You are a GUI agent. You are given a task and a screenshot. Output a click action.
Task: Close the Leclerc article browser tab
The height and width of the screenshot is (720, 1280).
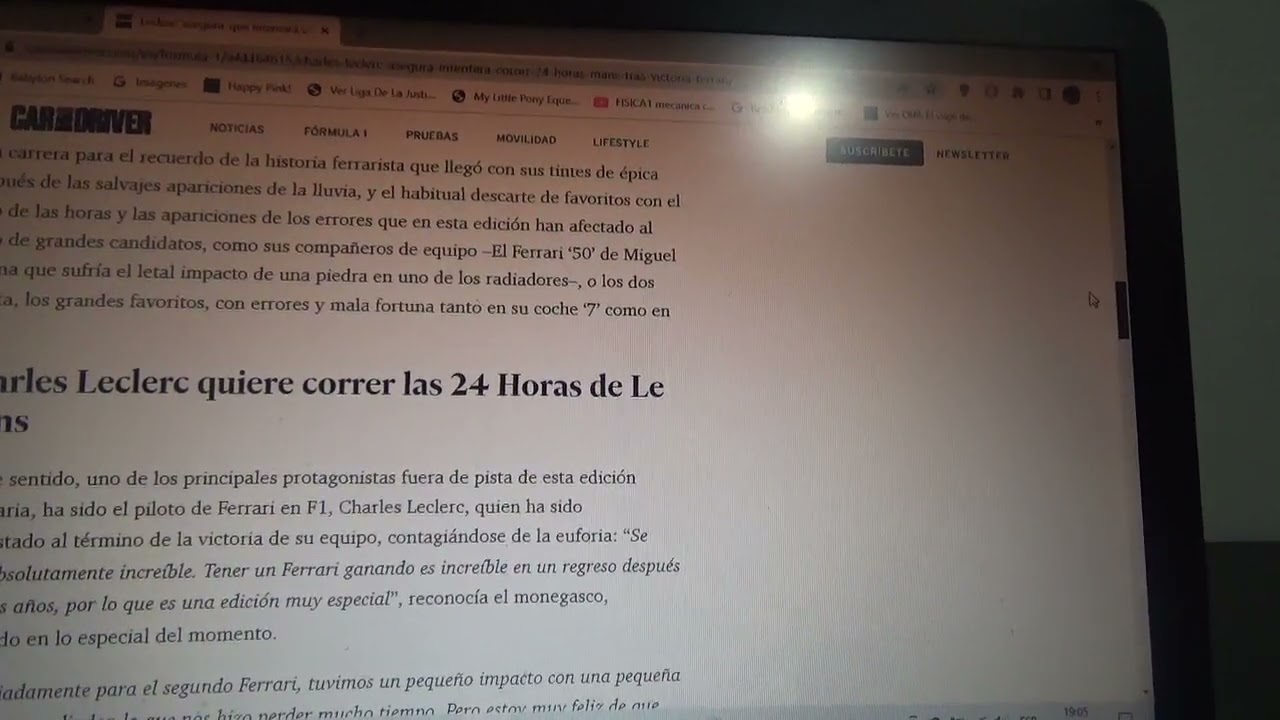tap(324, 31)
